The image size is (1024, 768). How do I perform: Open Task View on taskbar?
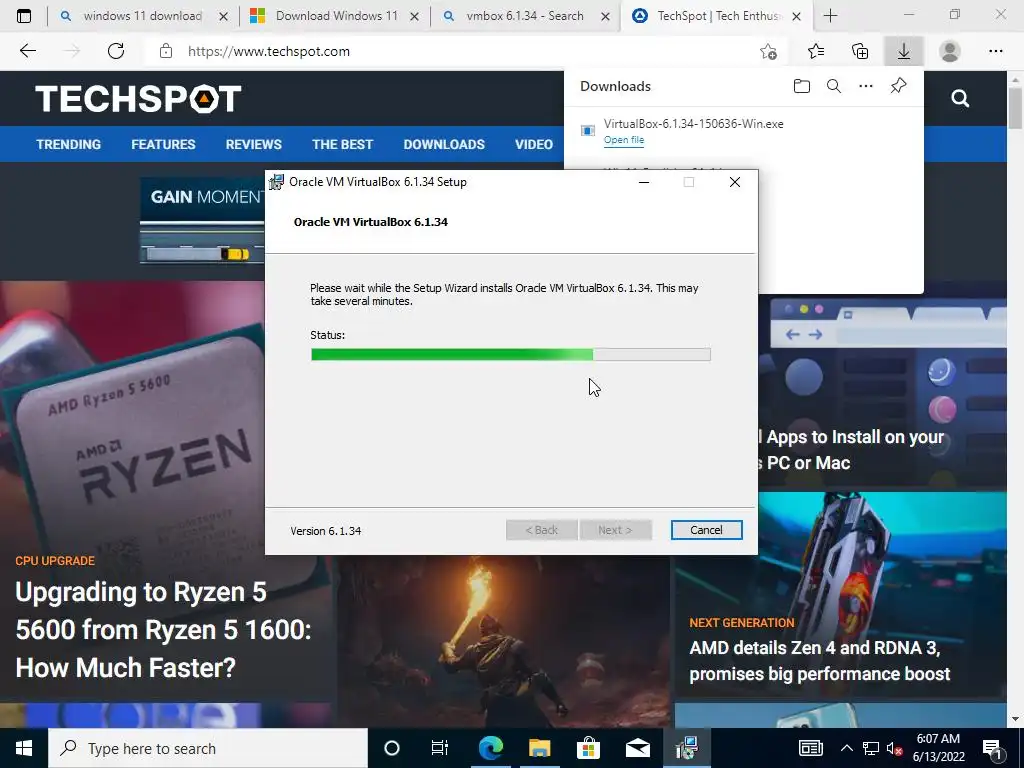440,748
